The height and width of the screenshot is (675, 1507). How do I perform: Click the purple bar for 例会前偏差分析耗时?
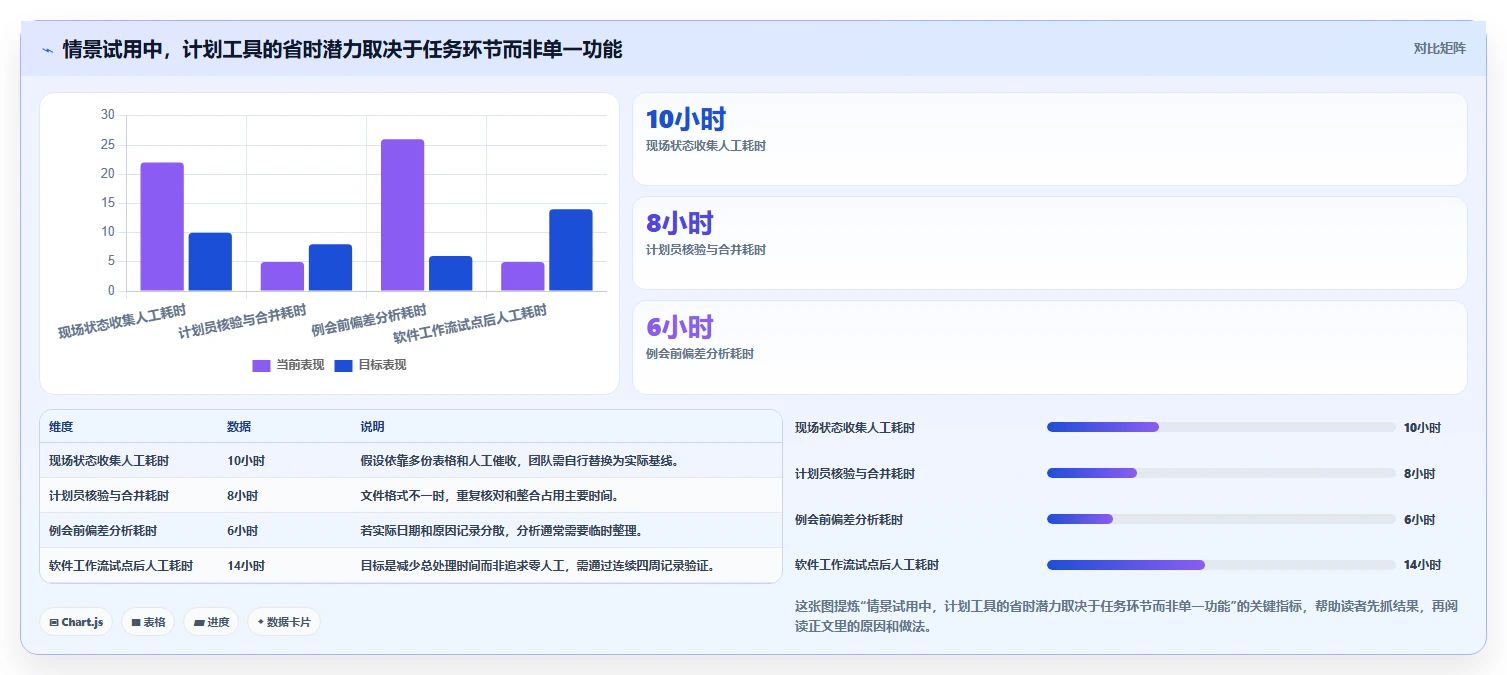pyautogui.click(x=402, y=215)
